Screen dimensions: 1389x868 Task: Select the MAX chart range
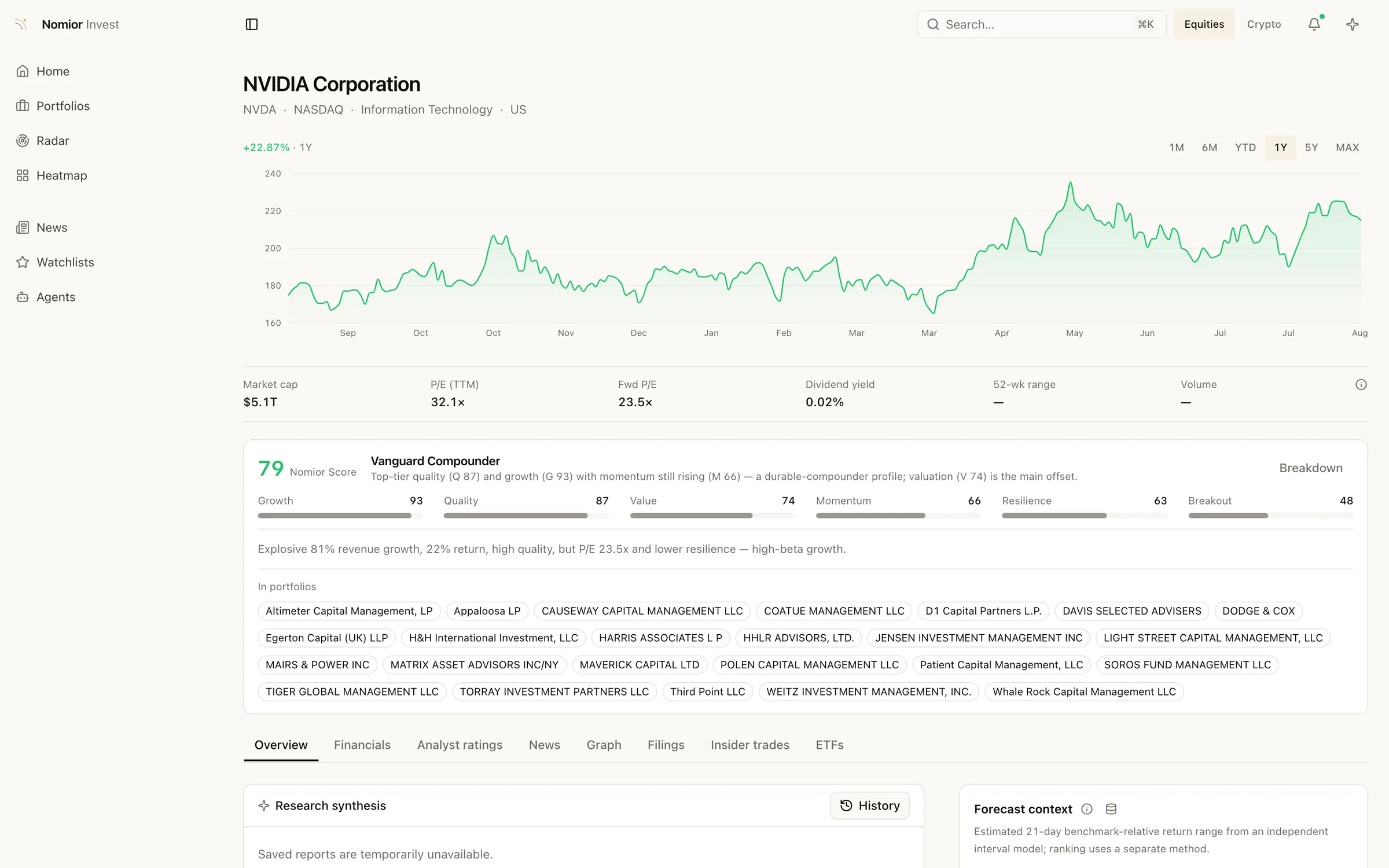coord(1347,148)
